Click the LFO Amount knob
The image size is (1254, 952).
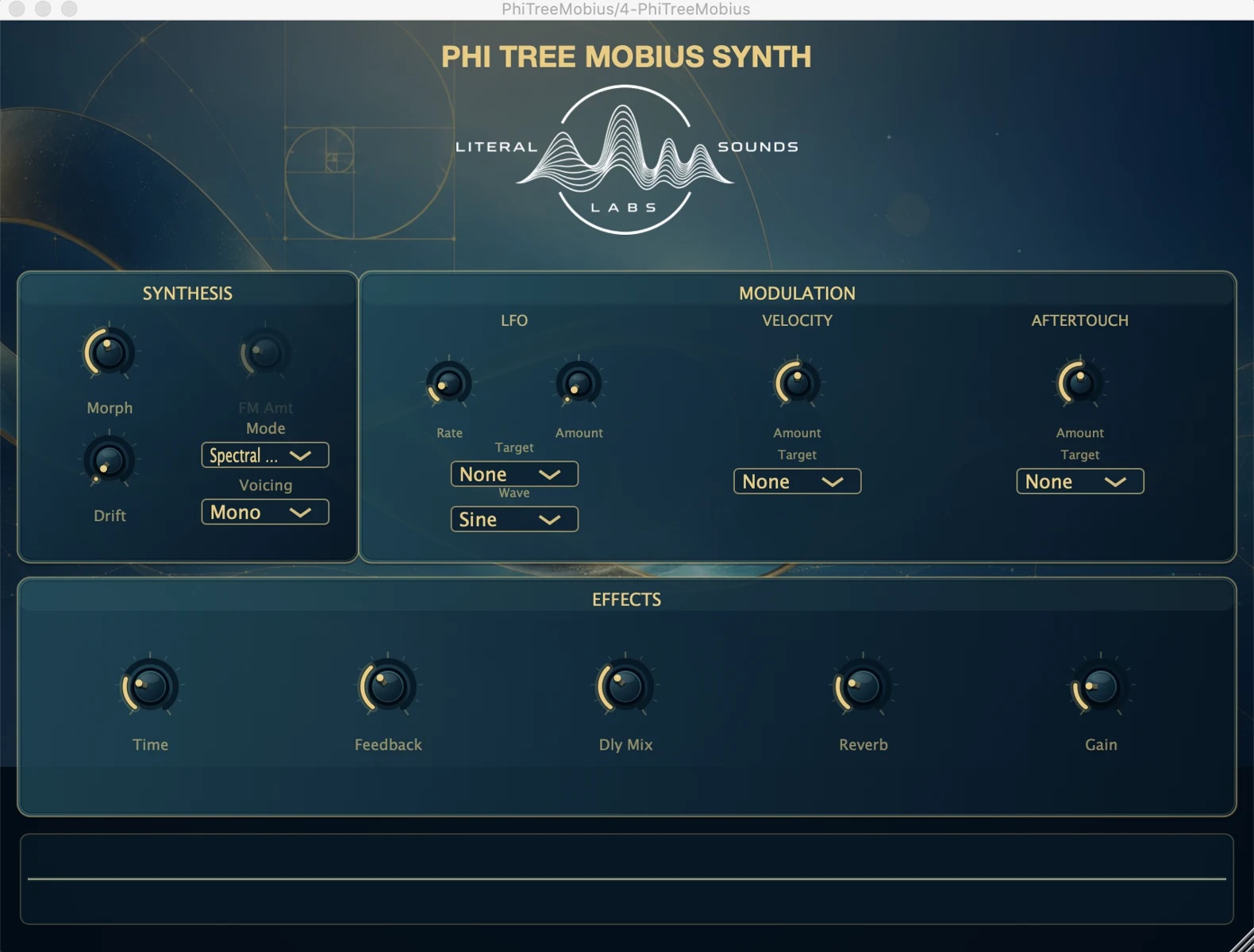point(579,383)
